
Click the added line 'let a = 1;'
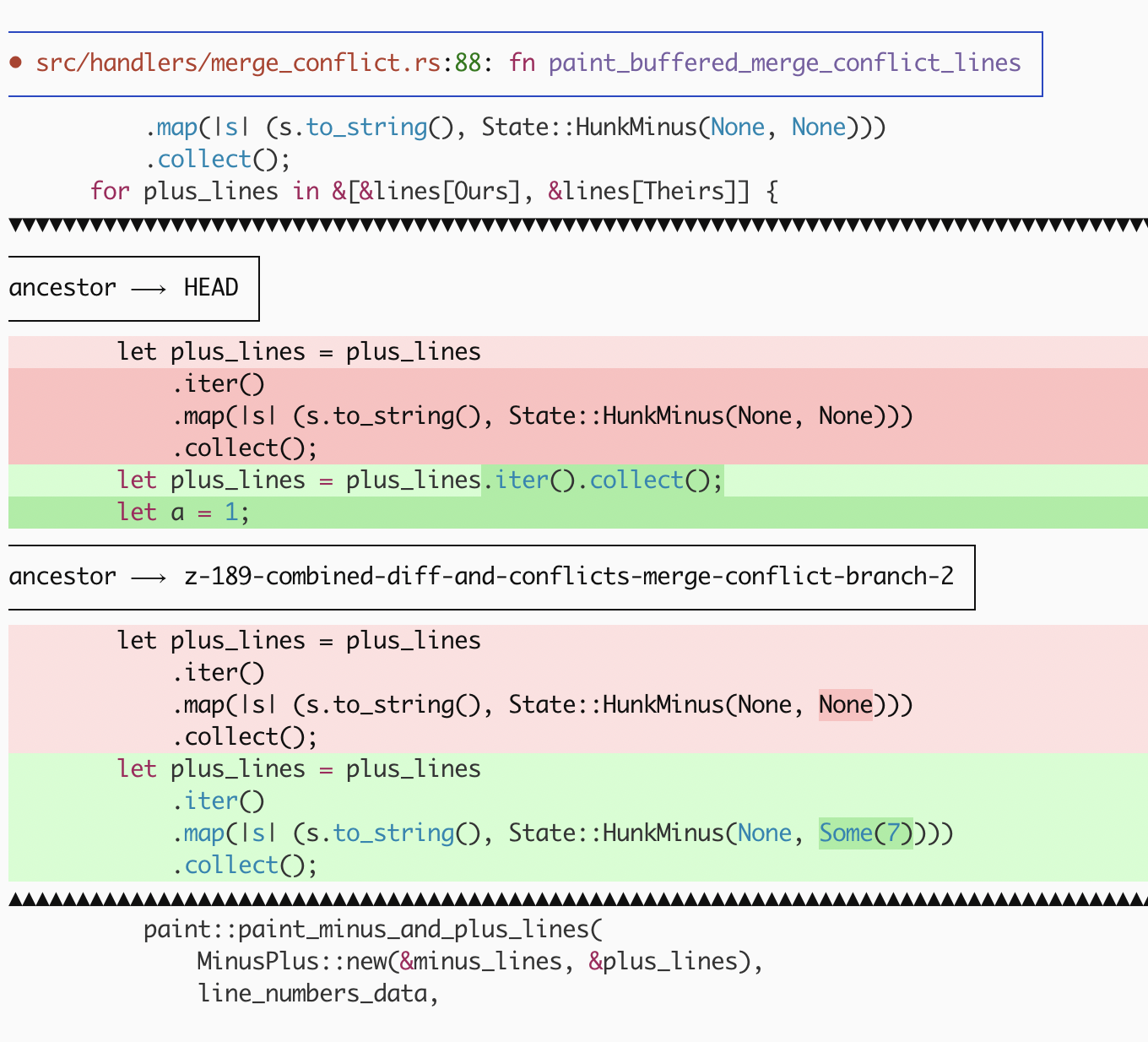(183, 513)
